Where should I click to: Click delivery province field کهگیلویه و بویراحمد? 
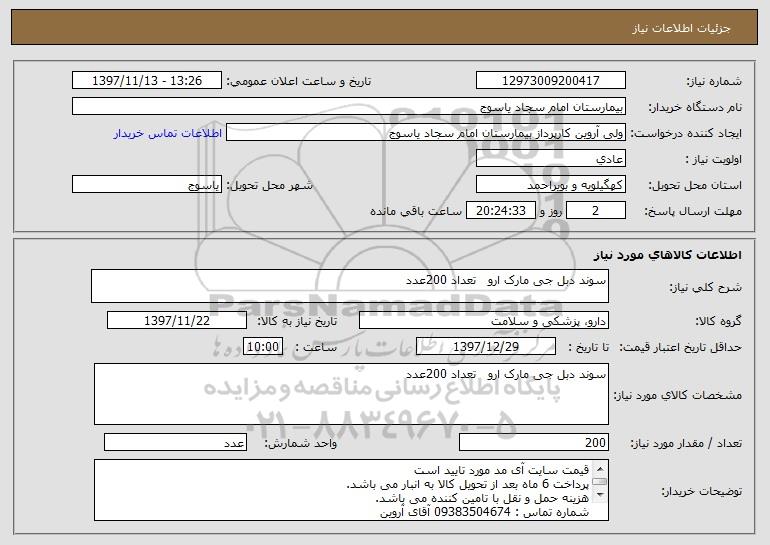coord(550,185)
